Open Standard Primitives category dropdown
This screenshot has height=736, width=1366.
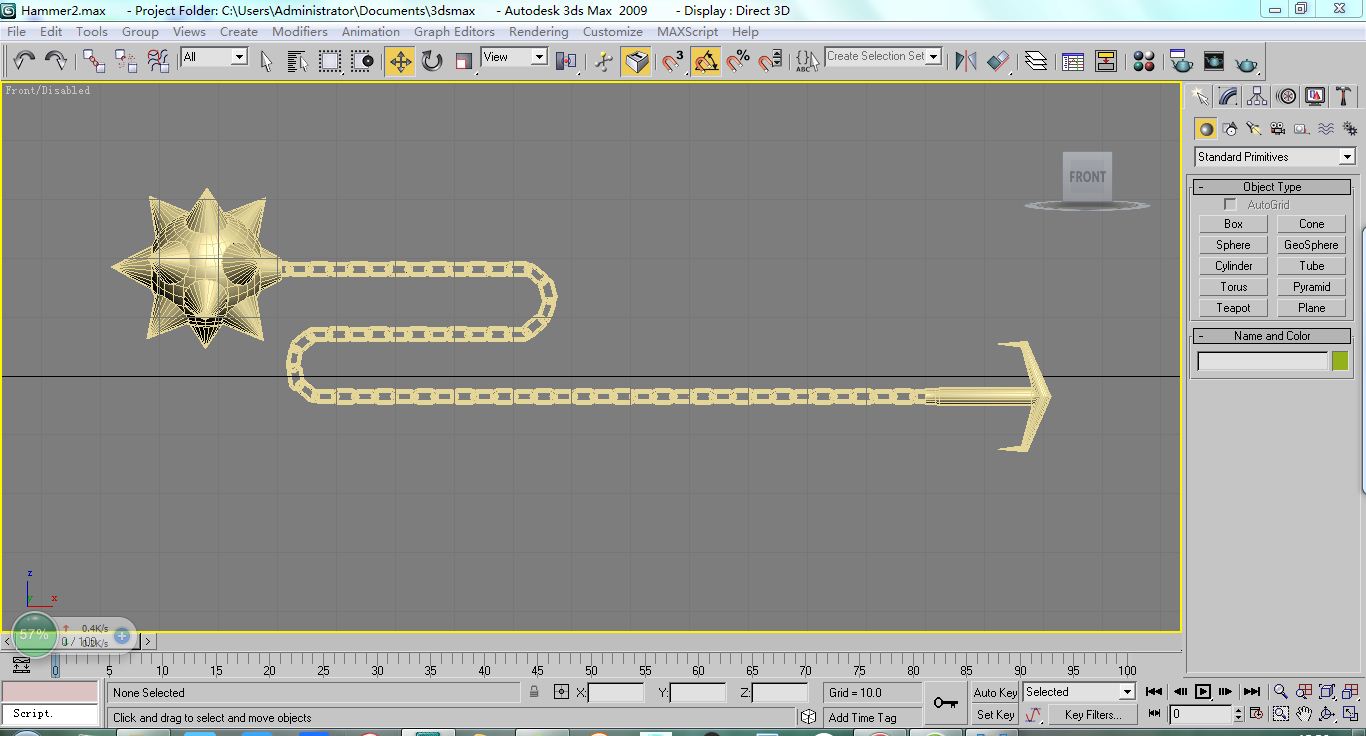click(x=1347, y=157)
